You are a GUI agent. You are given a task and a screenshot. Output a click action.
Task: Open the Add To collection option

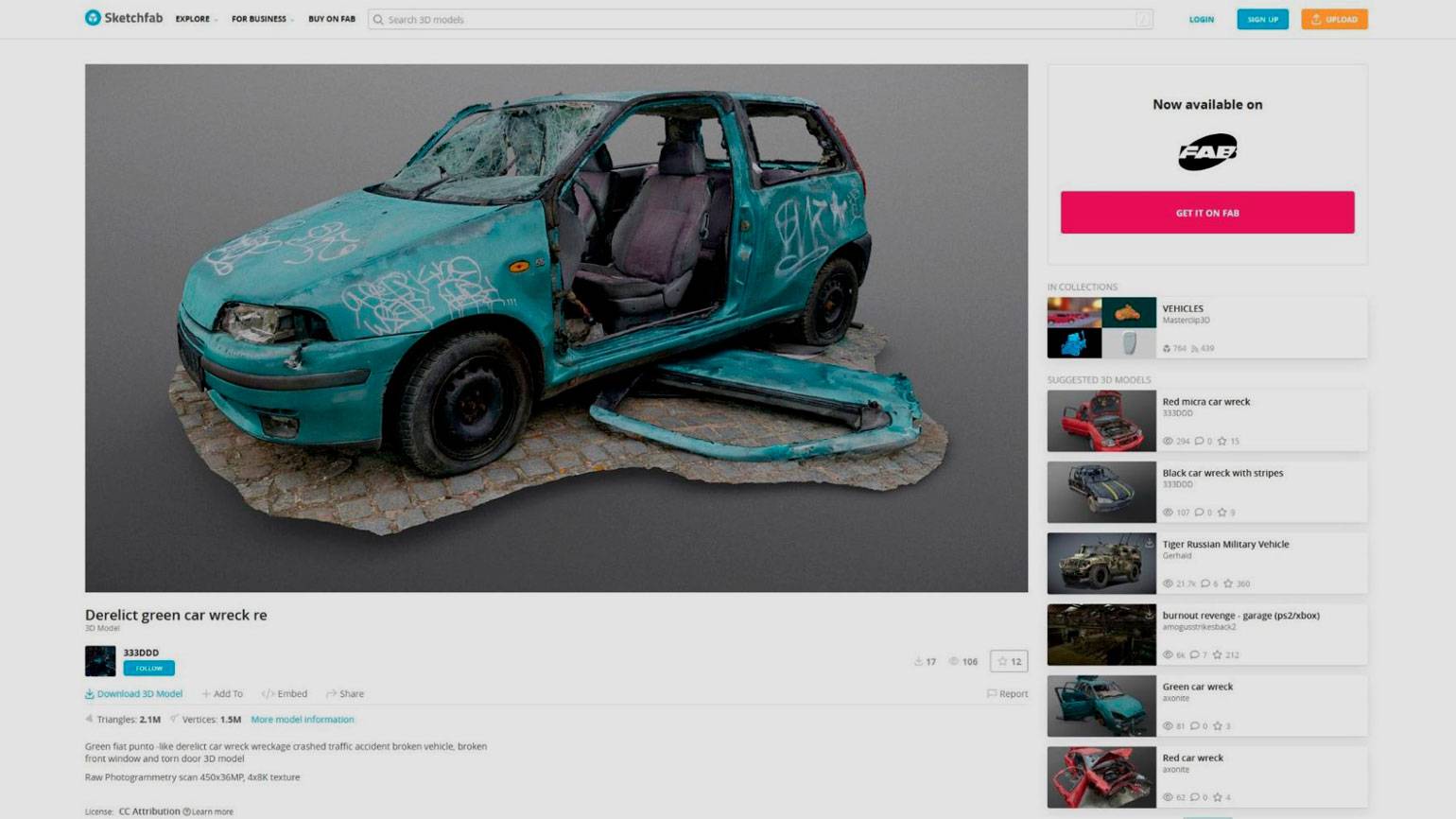point(222,694)
